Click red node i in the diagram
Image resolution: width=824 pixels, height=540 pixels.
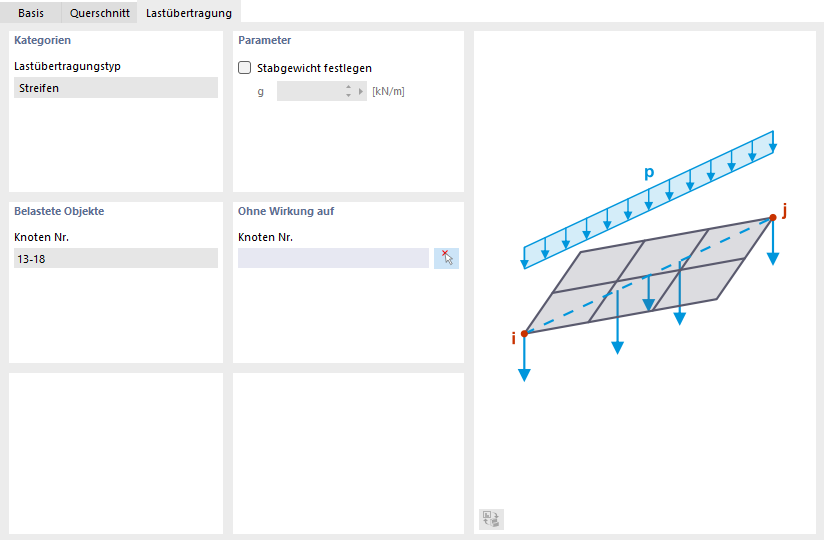(524, 333)
